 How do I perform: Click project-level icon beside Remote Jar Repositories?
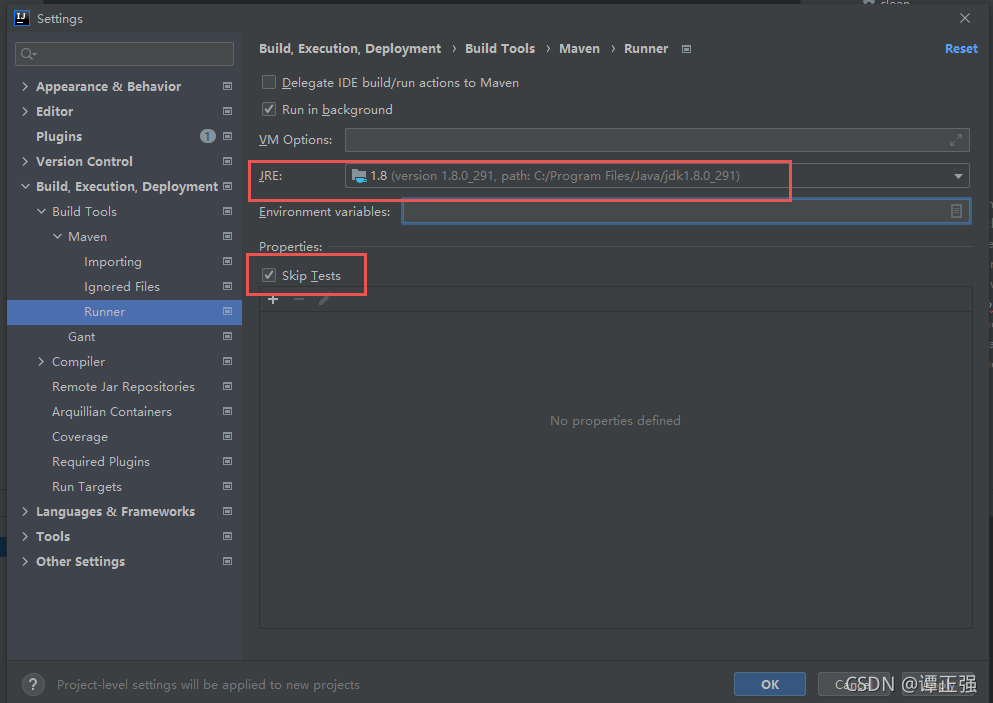[227, 386]
